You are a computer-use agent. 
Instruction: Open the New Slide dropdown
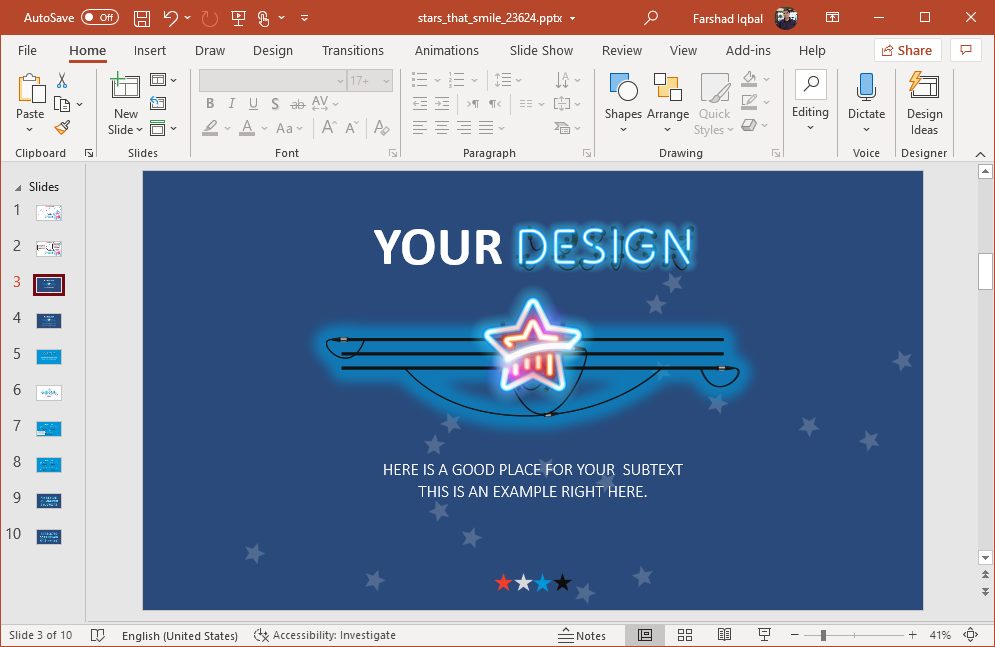[125, 129]
